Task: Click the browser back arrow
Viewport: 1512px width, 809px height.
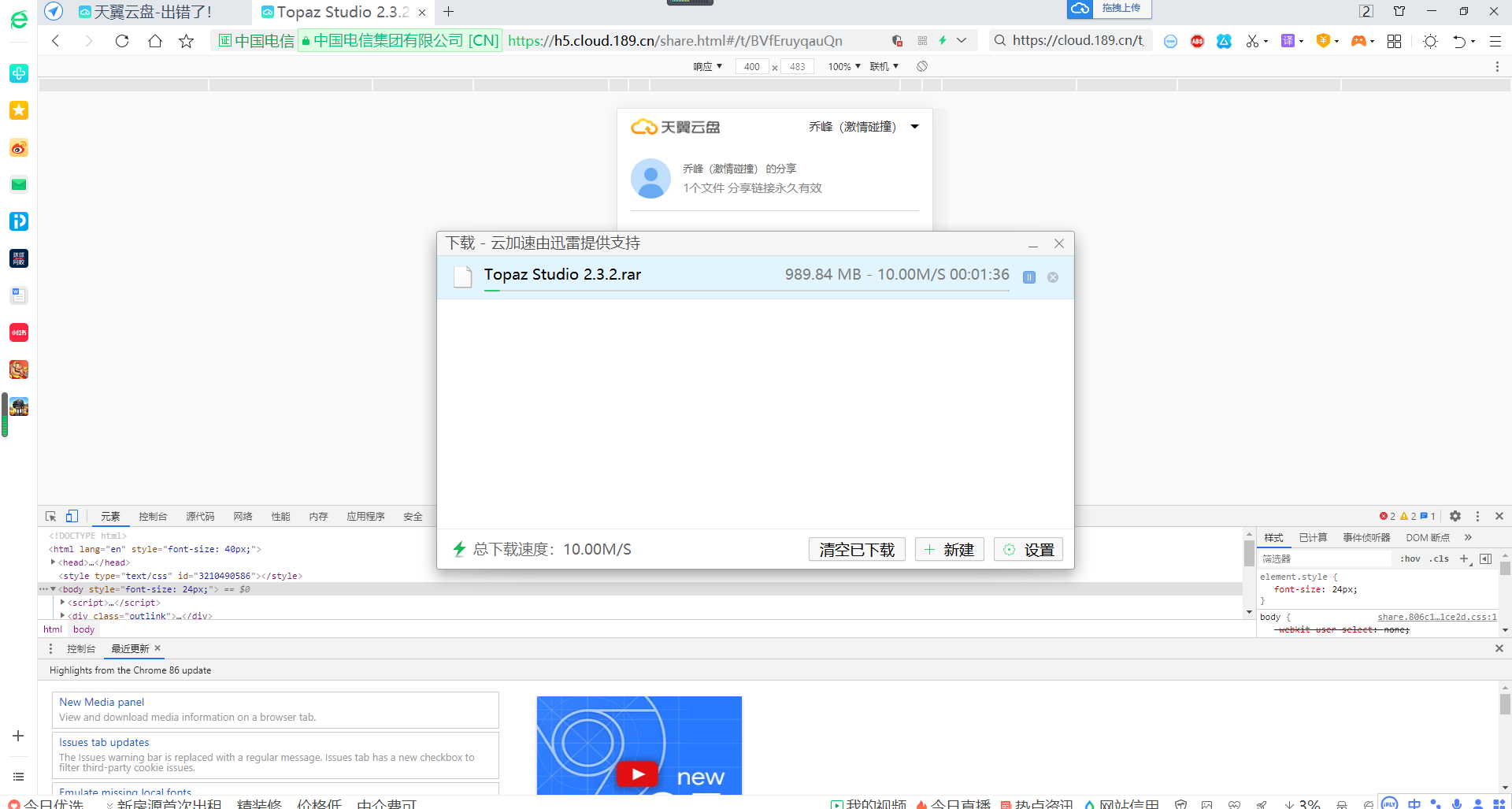Action: pos(56,41)
